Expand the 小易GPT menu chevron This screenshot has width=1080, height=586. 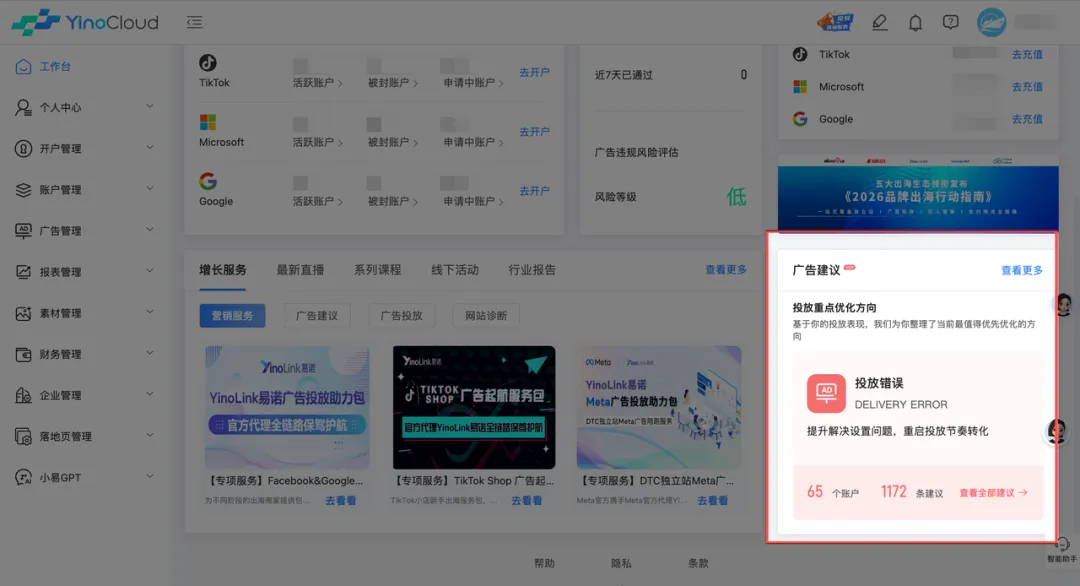click(149, 477)
